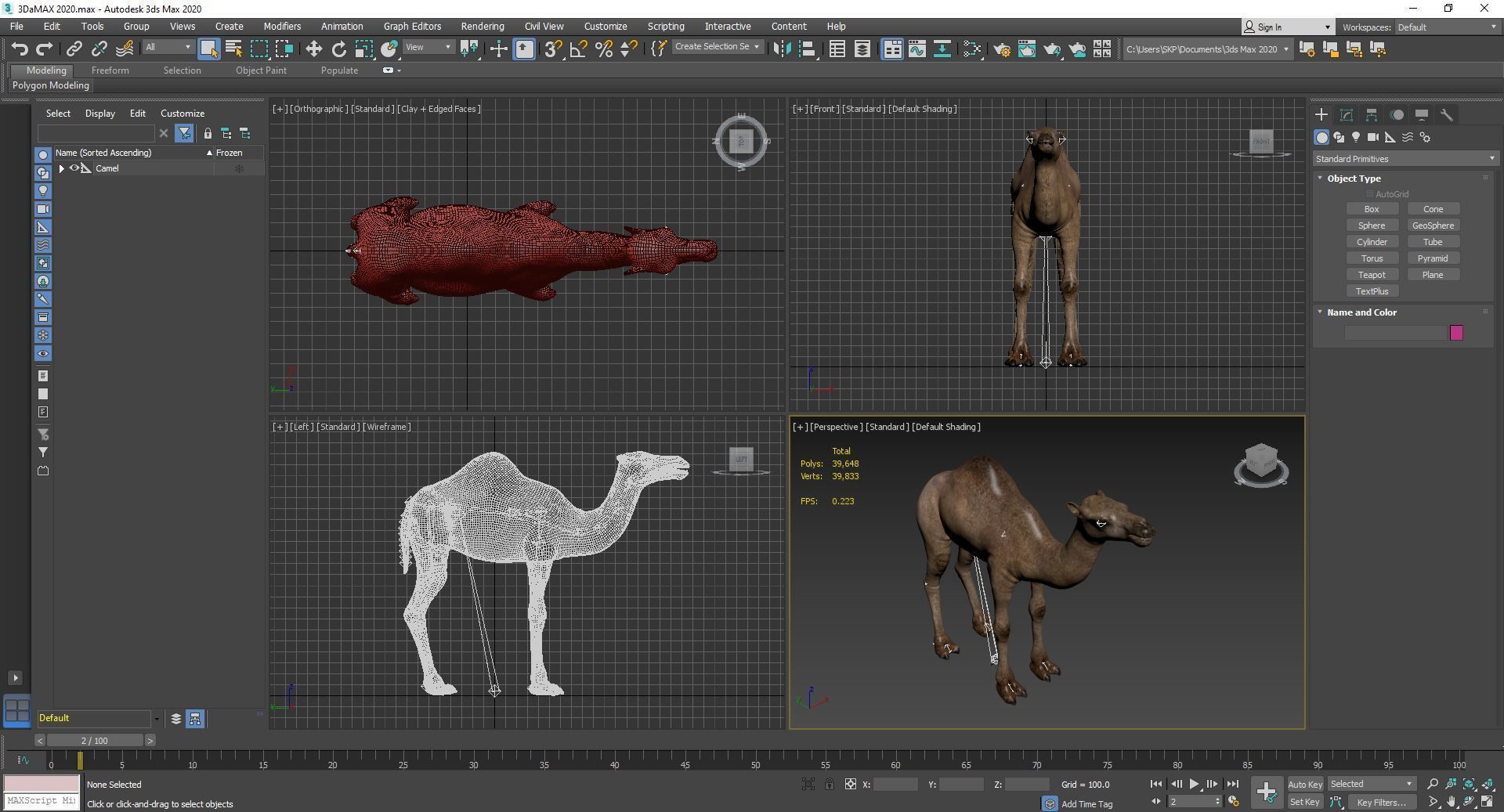Viewport: 1504px width, 812px height.
Task: Open the Scripting menu
Action: click(x=665, y=26)
